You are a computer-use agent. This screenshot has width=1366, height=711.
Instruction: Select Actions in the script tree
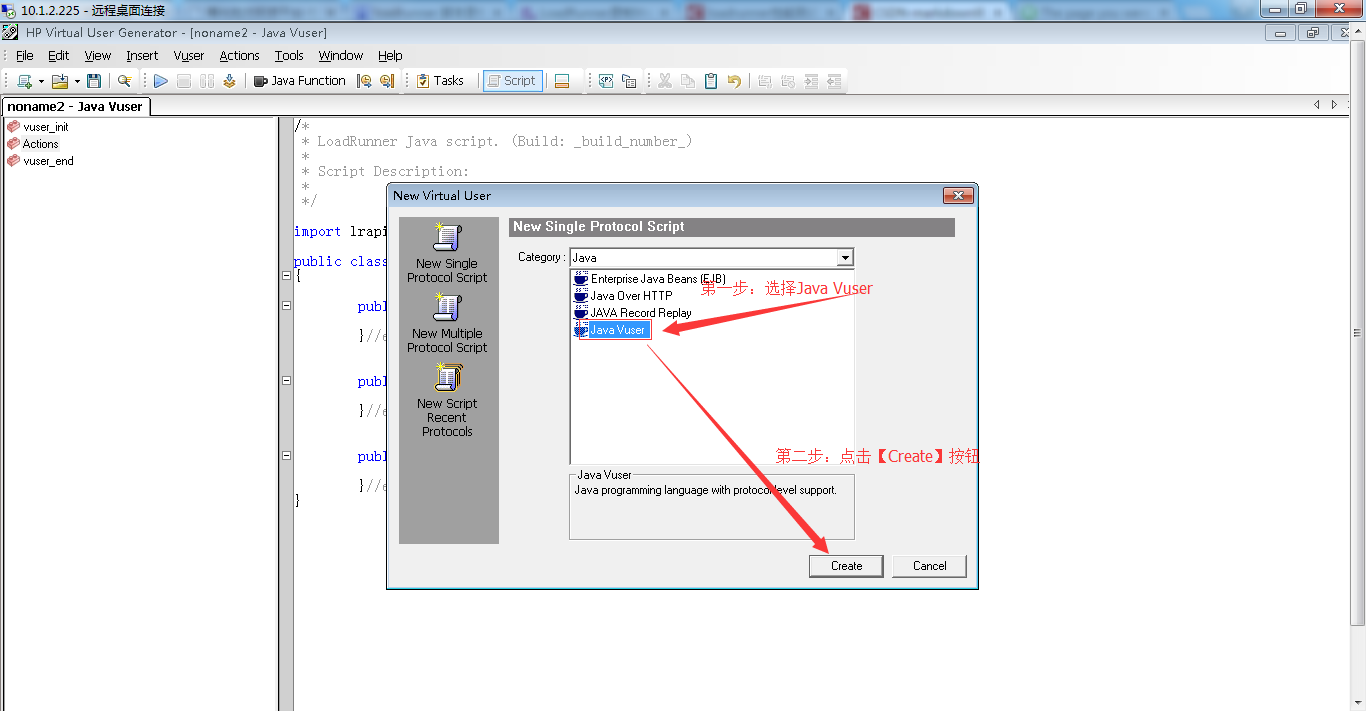(x=41, y=144)
